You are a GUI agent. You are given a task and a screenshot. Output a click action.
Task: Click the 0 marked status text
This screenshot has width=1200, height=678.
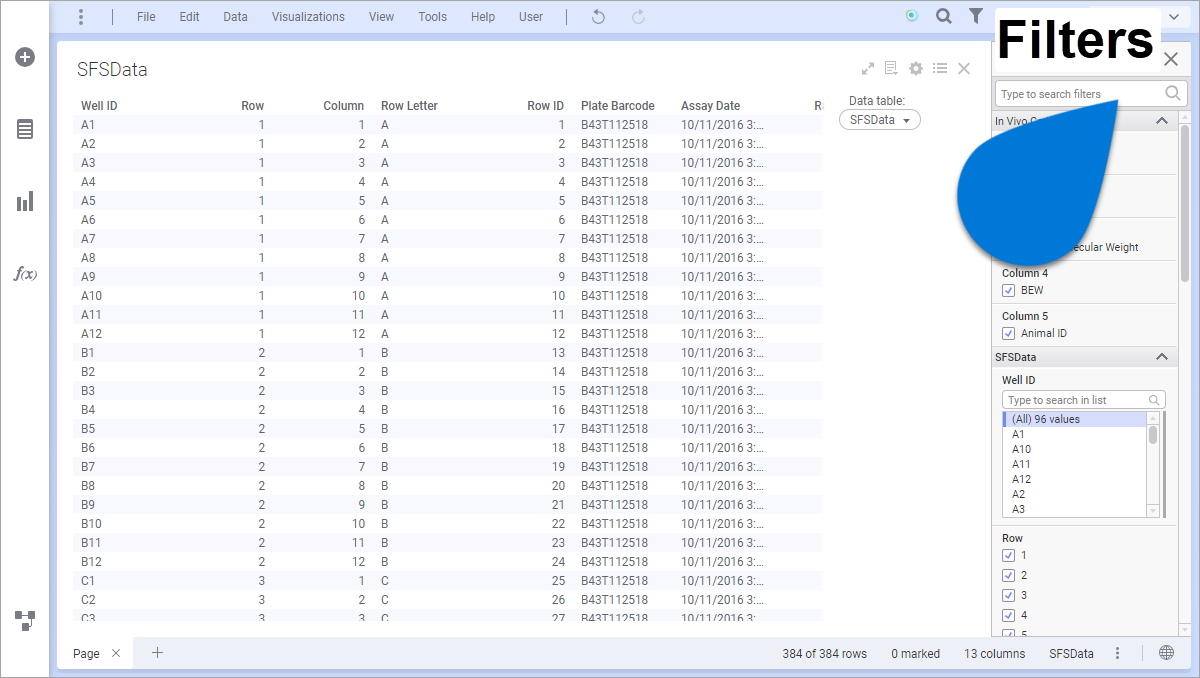click(916, 653)
